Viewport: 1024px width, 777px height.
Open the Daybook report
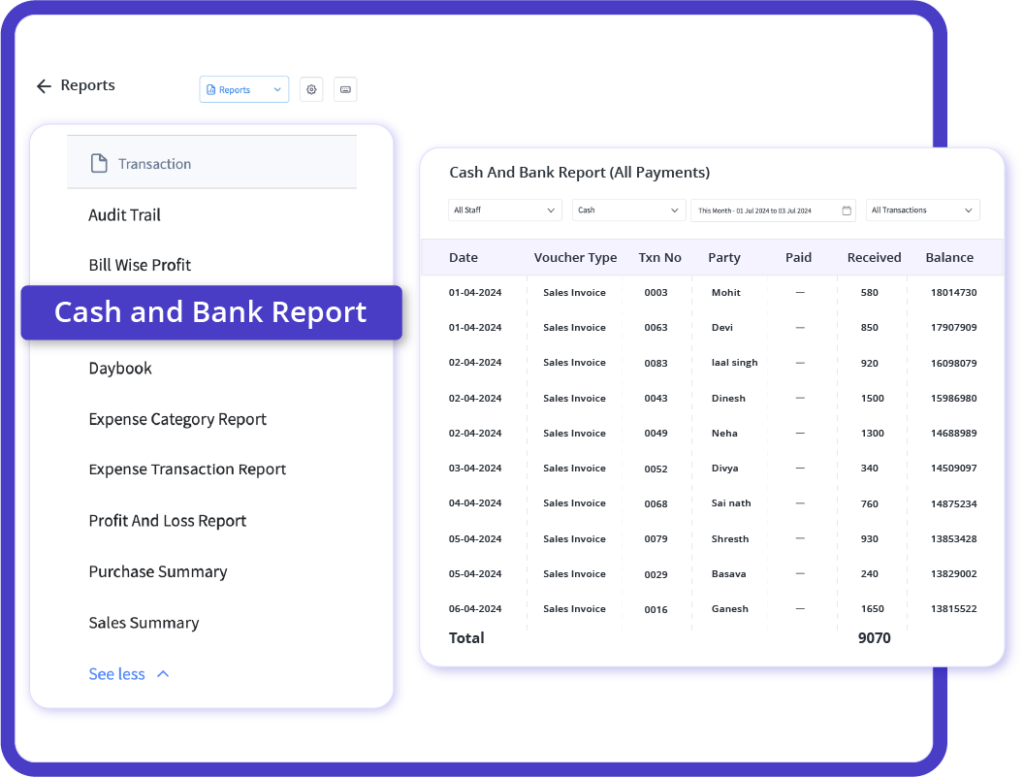click(120, 368)
